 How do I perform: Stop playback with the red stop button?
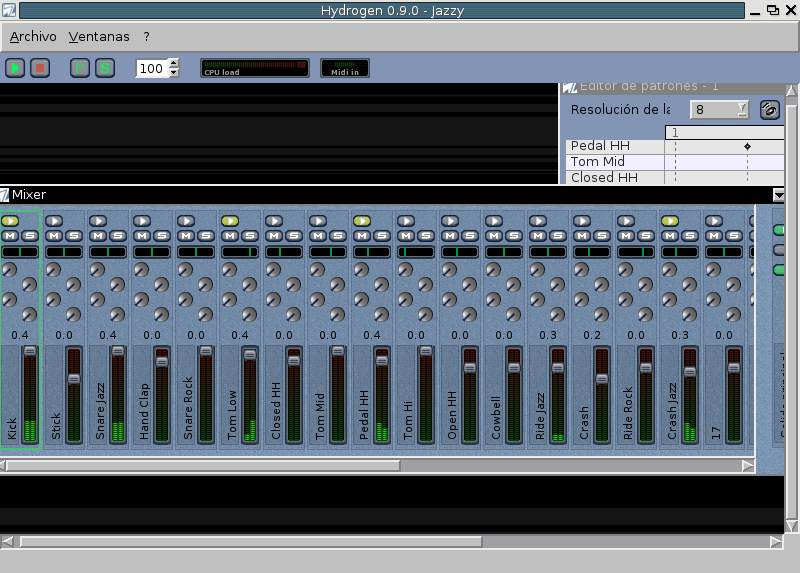click(x=40, y=68)
